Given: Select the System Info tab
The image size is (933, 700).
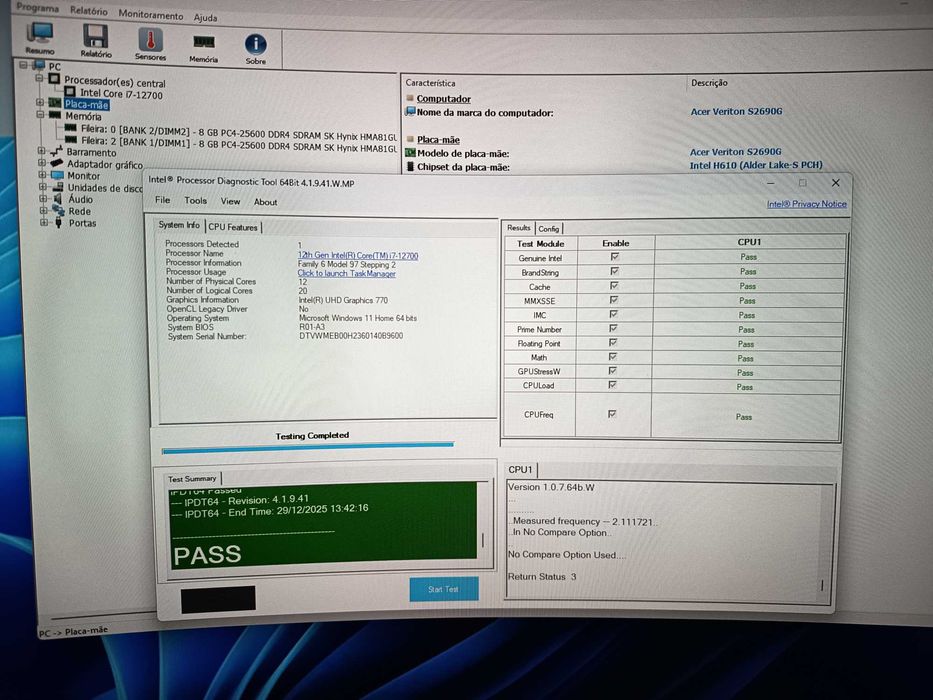Looking at the screenshot, I should (179, 224).
